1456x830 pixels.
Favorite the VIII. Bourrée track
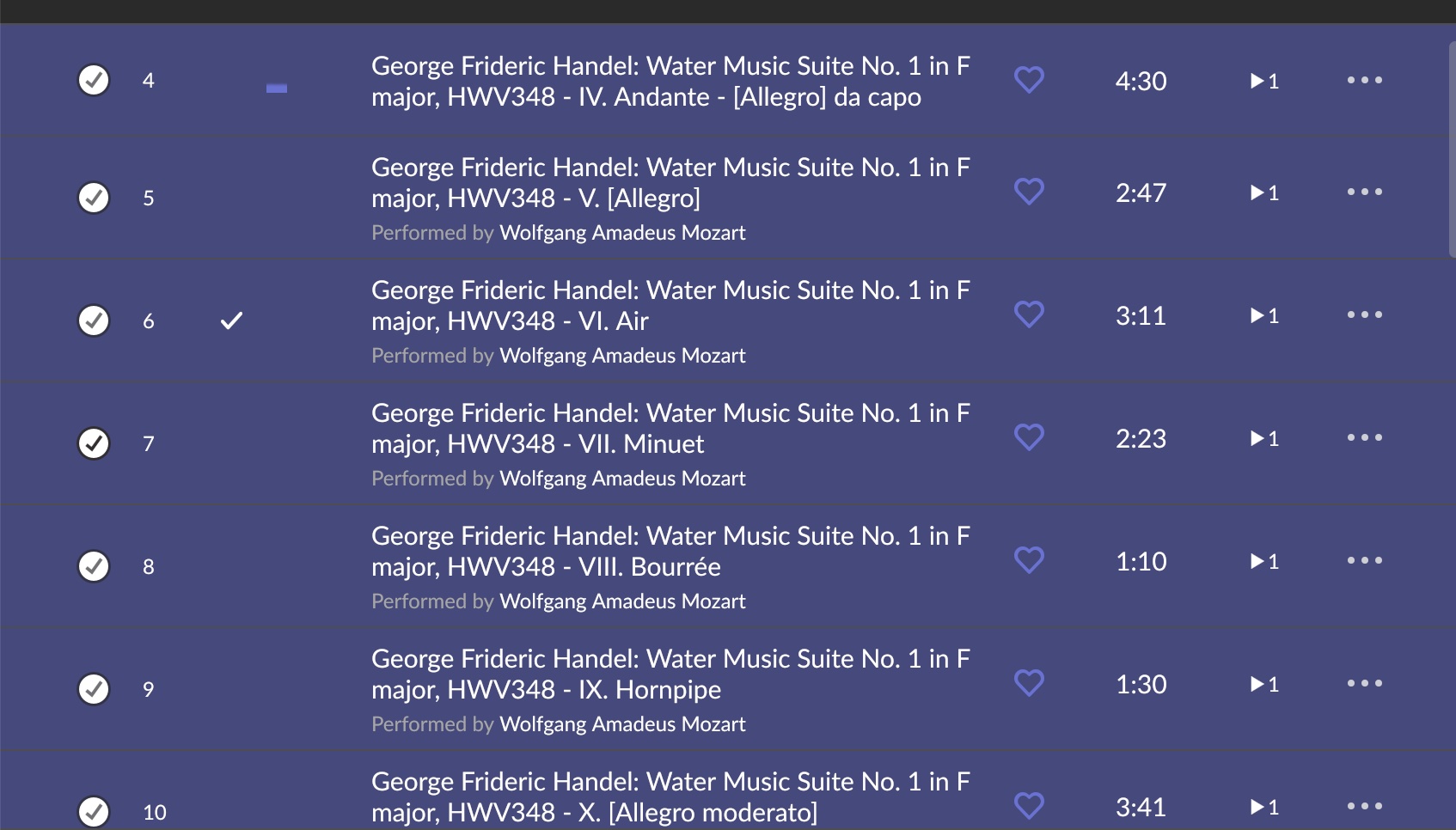click(1029, 560)
